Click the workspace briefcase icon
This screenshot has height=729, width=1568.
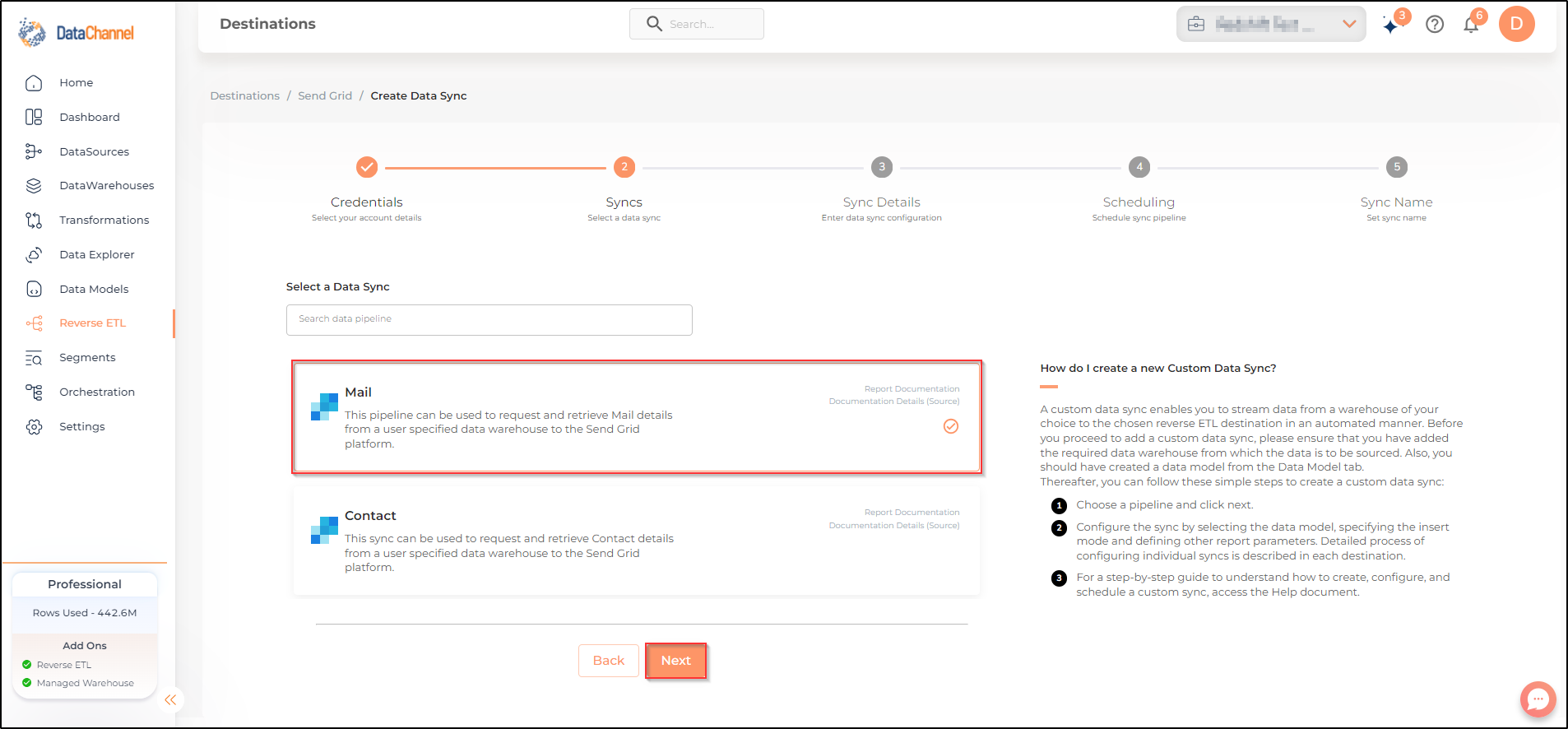pos(1196,25)
